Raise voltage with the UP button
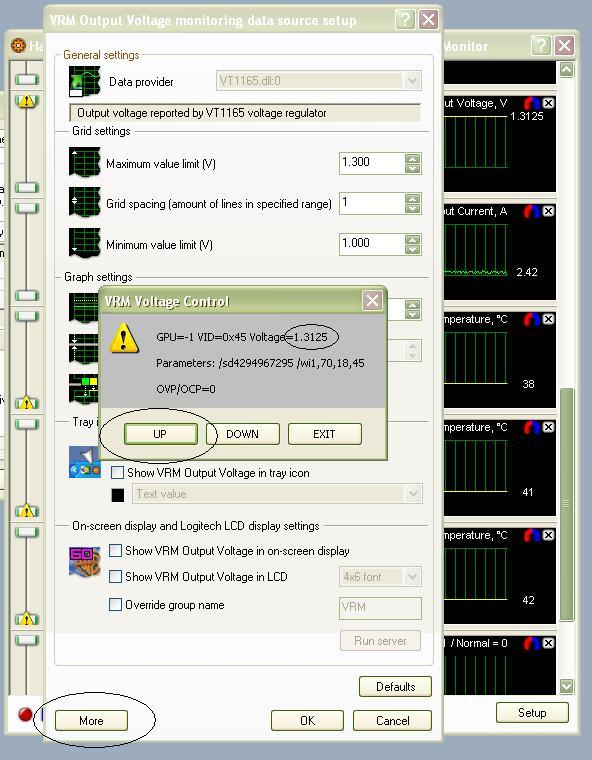Screen dimensions: 592x760 click(x=160, y=434)
